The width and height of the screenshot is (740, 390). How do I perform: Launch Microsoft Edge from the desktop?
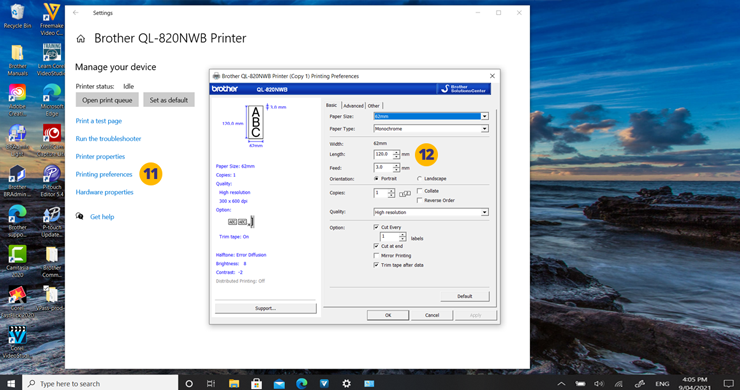pos(51,100)
